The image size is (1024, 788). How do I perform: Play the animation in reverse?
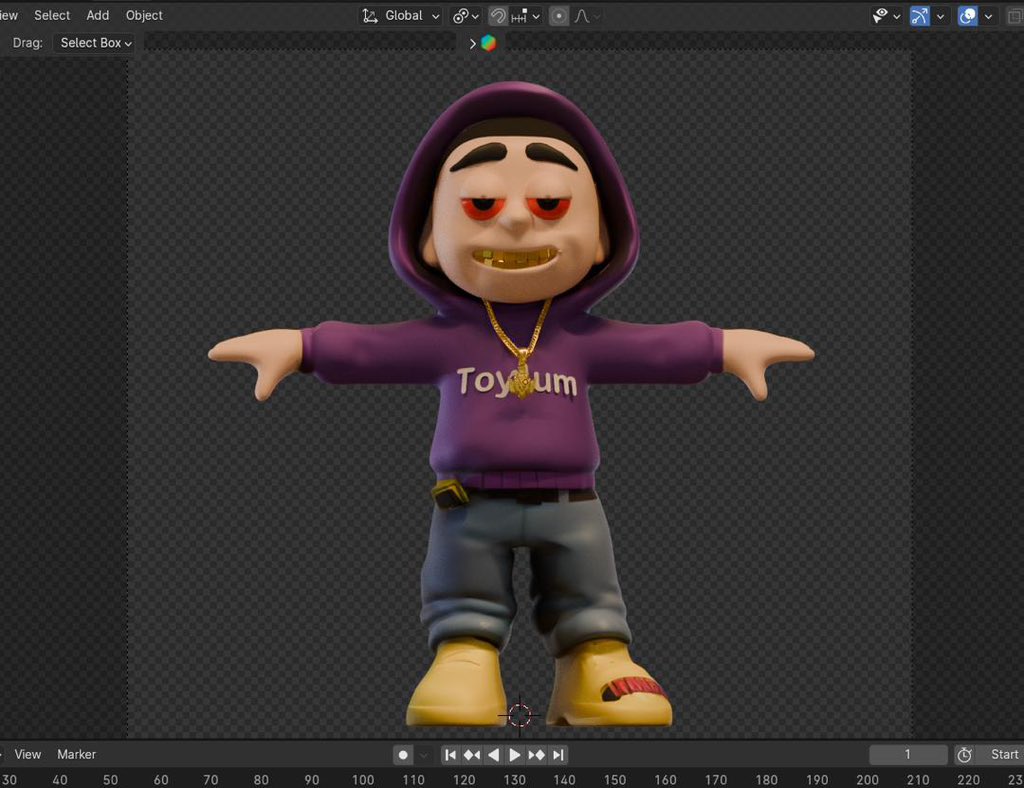(x=494, y=755)
